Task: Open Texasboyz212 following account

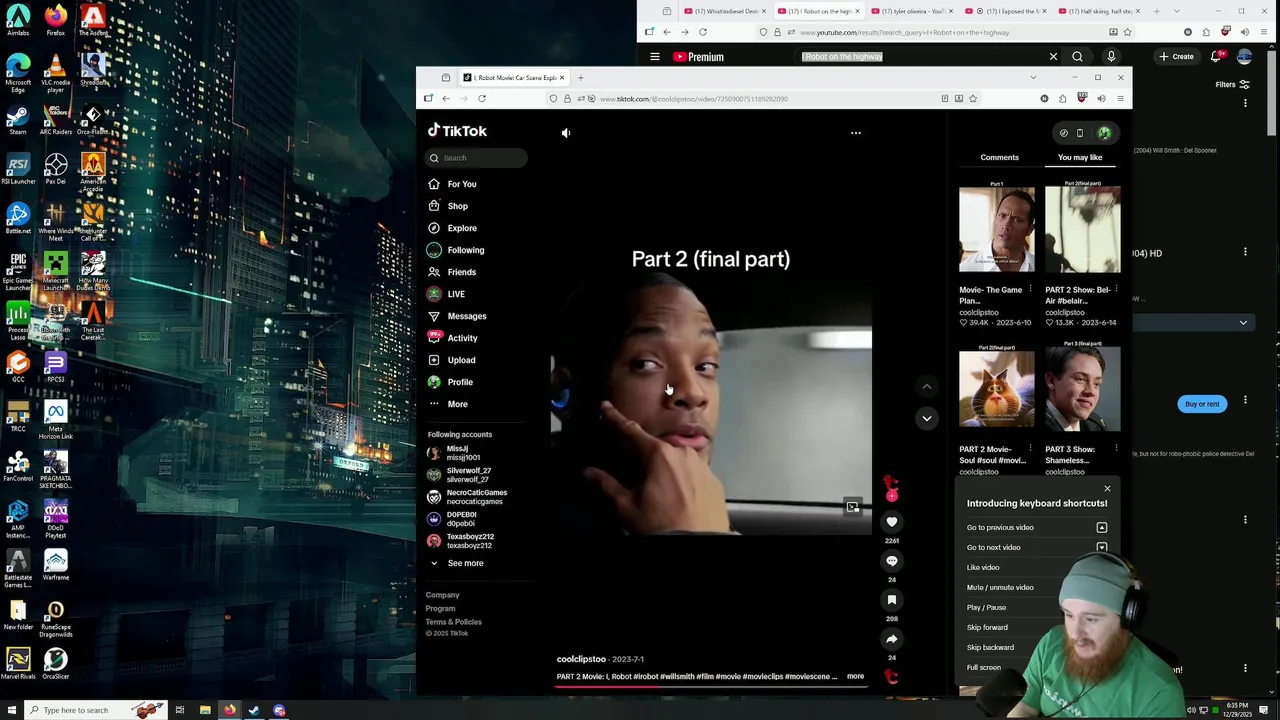Action: (469, 541)
